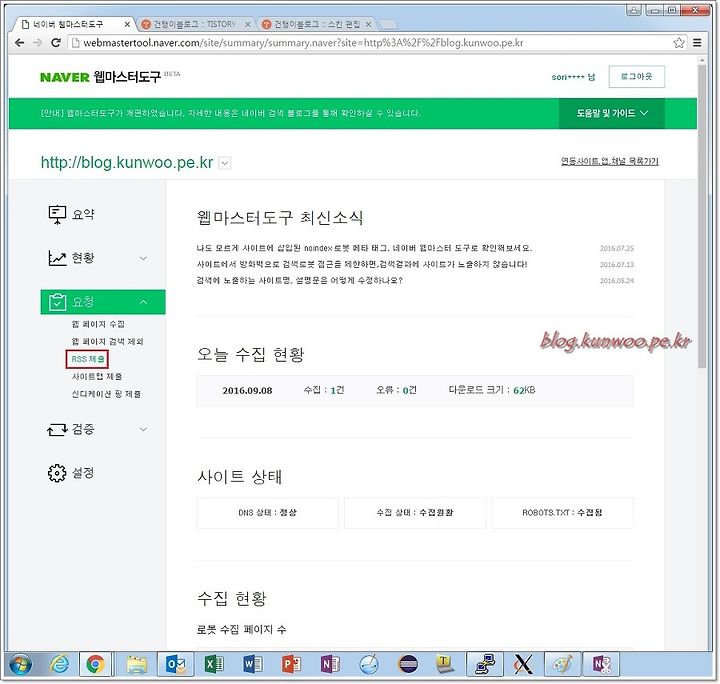Open 연동사이트,앱,채널 목록가기 link
The height and width of the screenshot is (684, 720).
[610, 161]
